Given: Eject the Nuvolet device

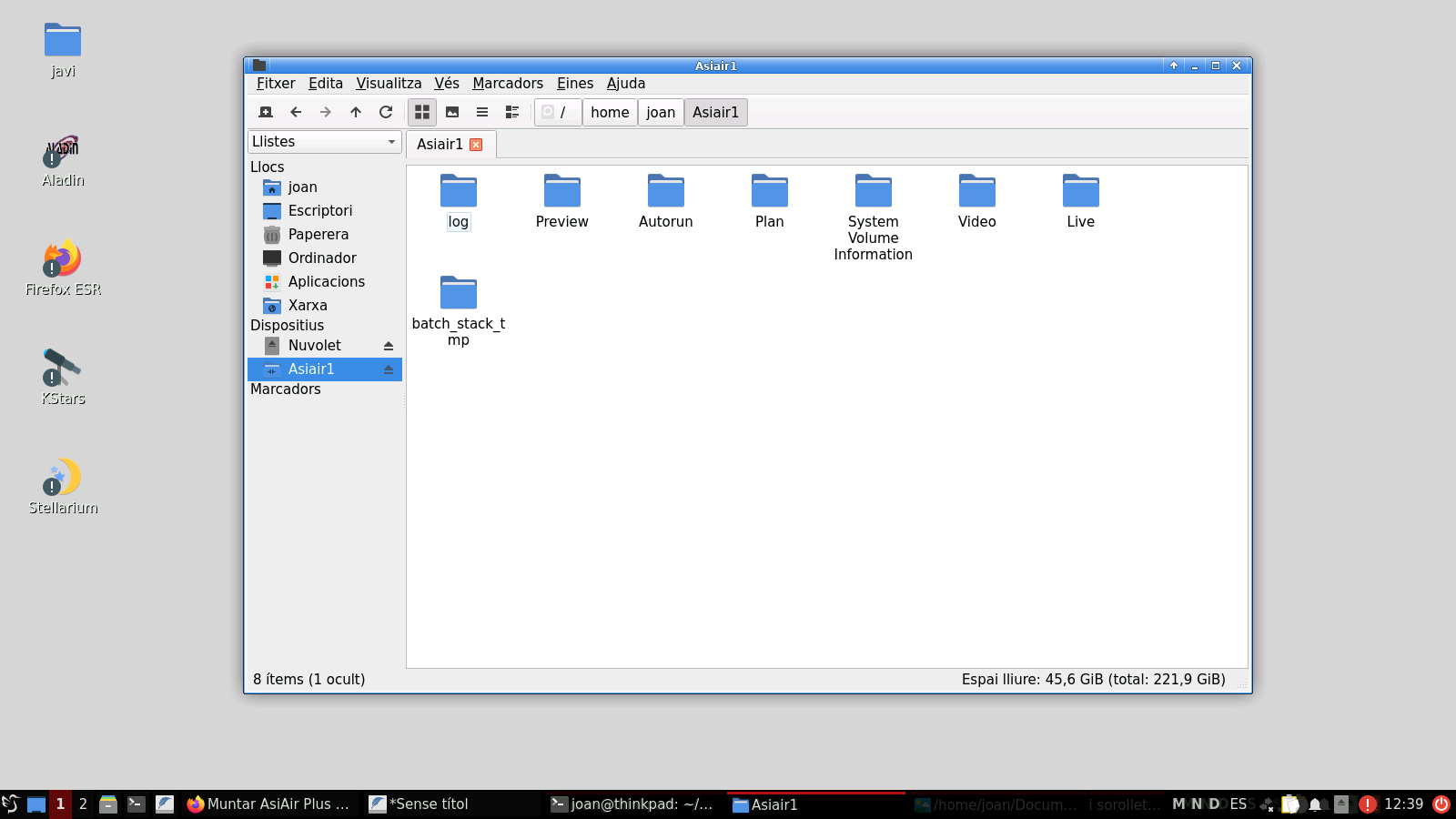Looking at the screenshot, I should click(389, 346).
